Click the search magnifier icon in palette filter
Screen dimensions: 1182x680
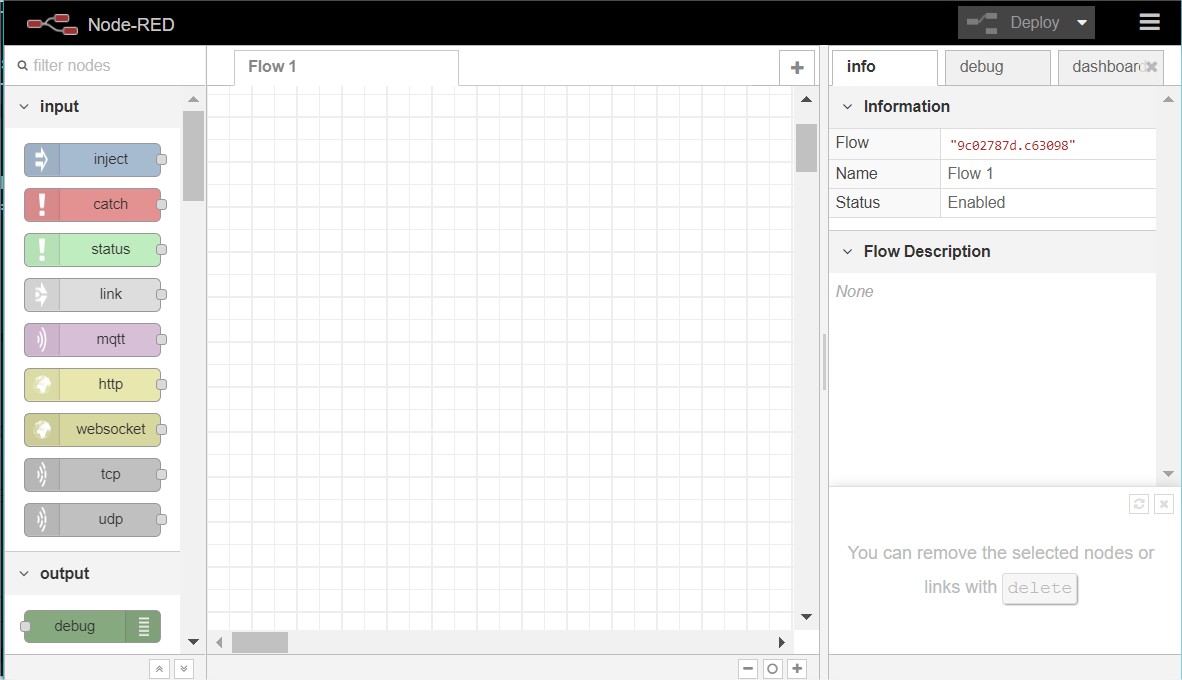23,66
